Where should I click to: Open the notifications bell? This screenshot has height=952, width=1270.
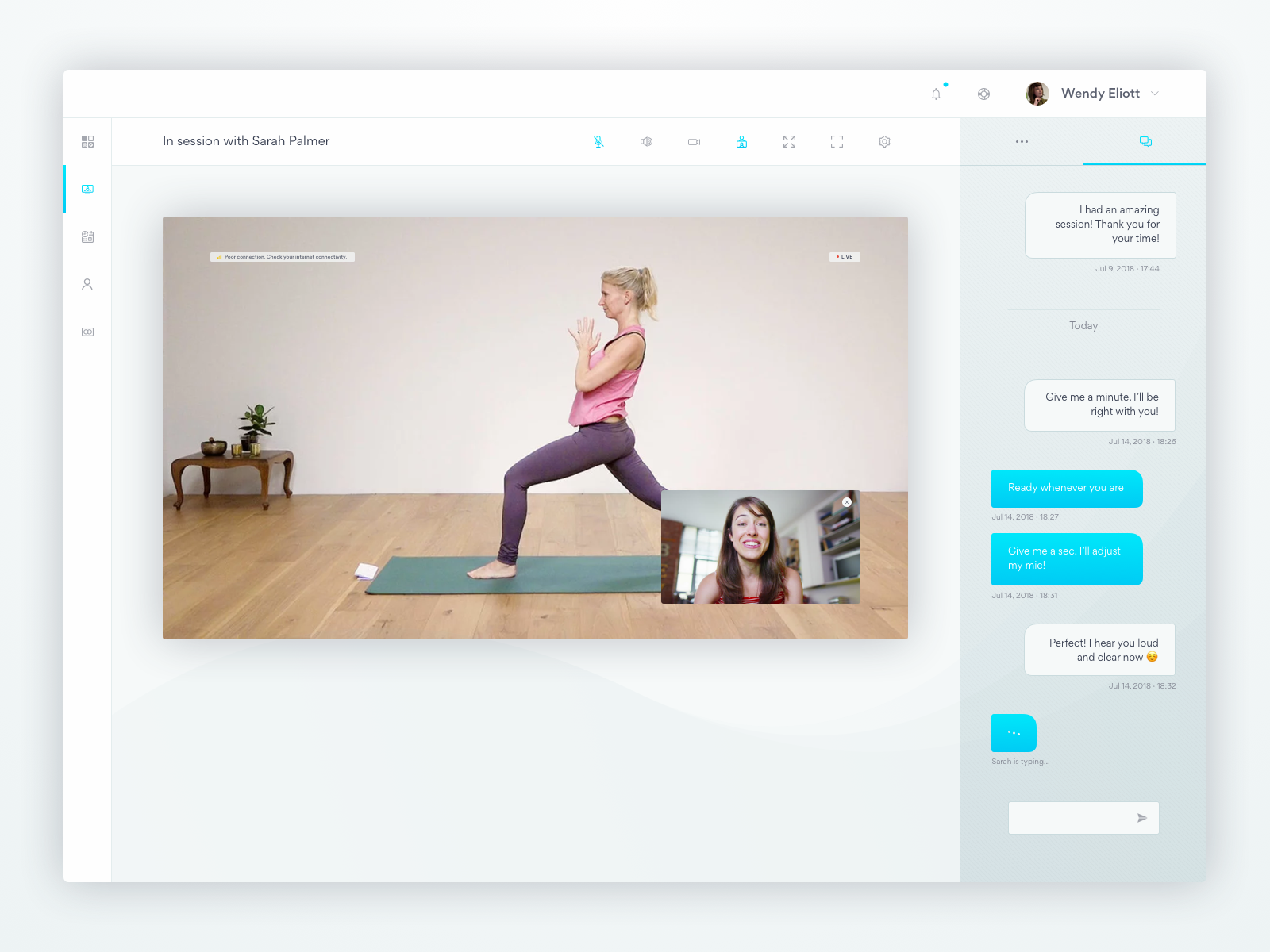click(x=937, y=94)
